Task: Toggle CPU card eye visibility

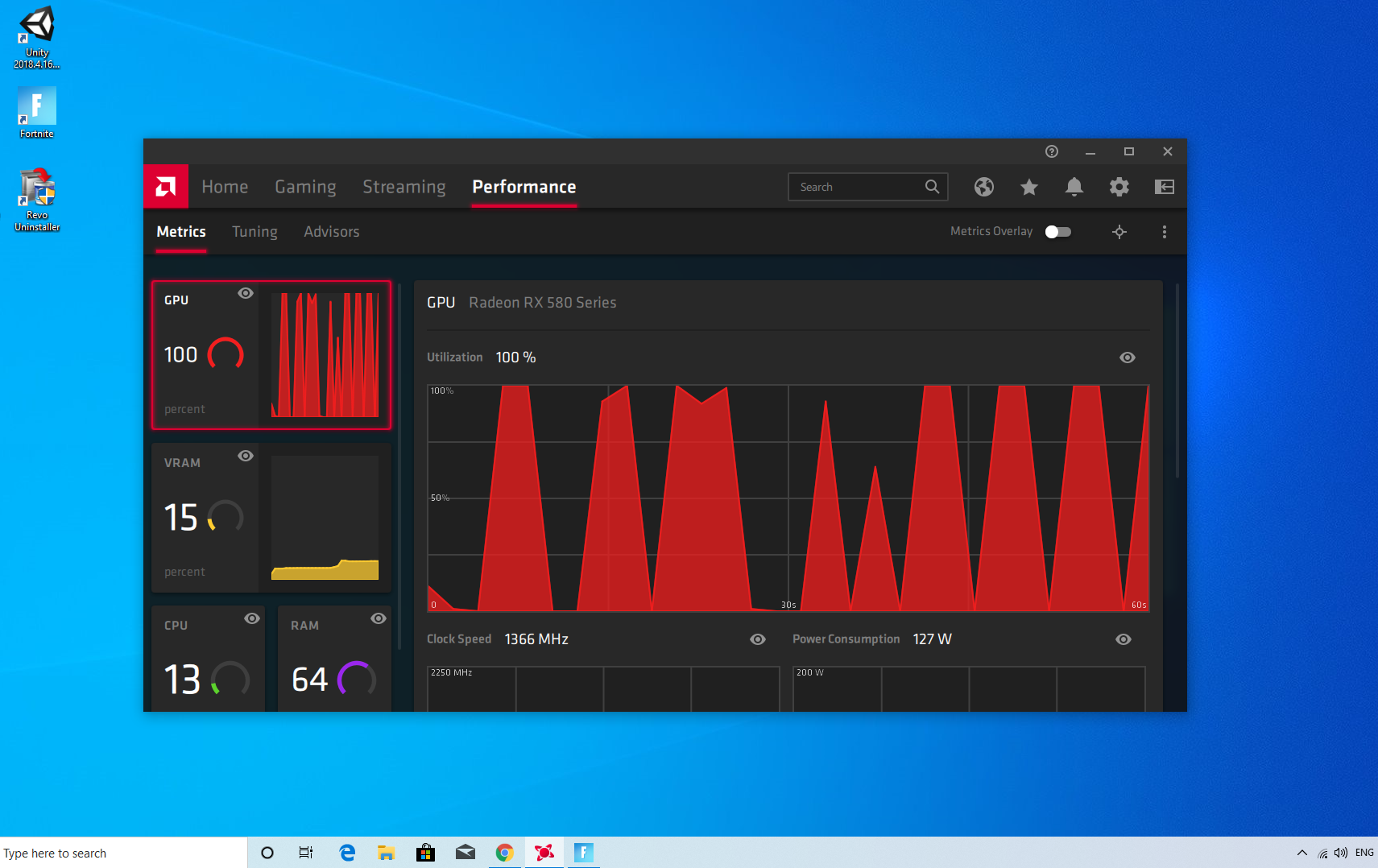Action: (252, 618)
